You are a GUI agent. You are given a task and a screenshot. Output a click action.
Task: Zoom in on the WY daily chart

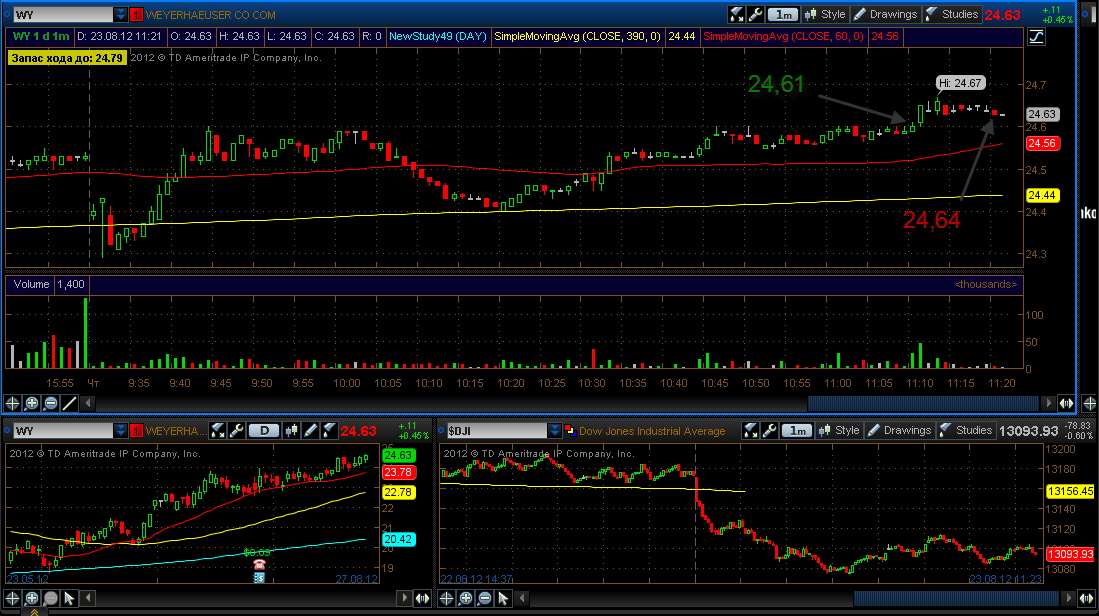tap(32, 598)
